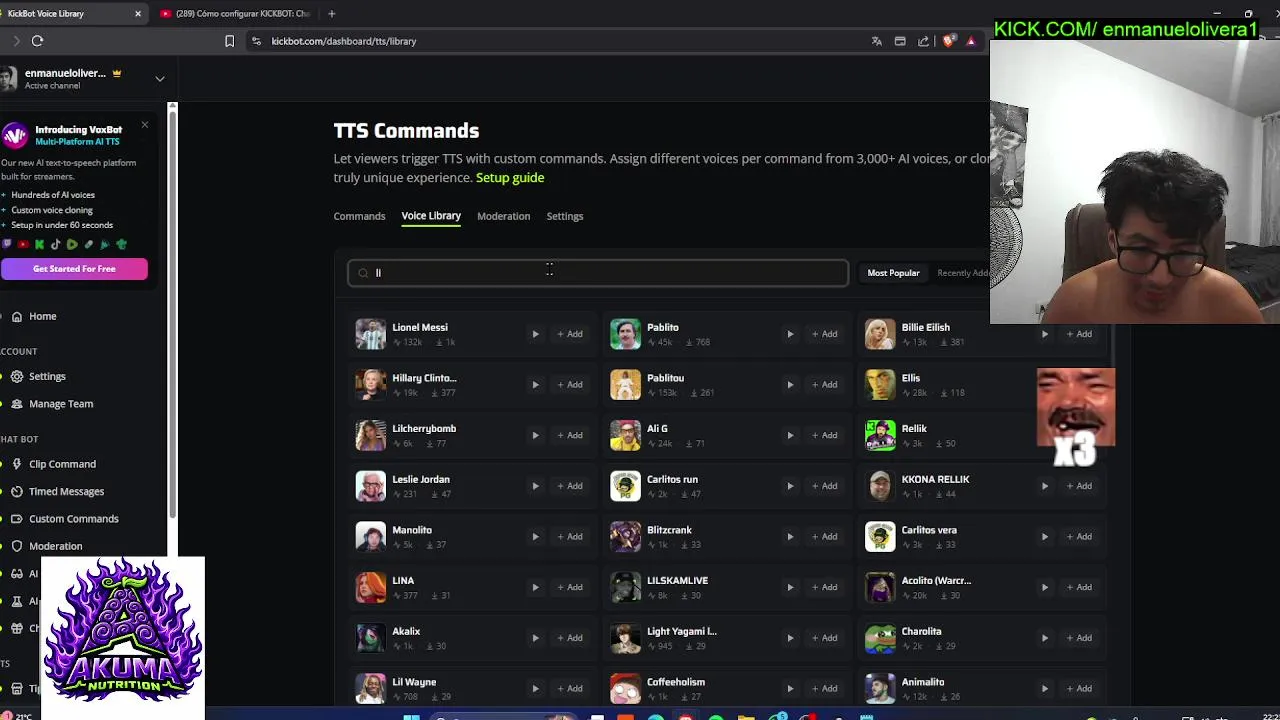Add the Pablitou voice
This screenshot has width=1280, height=720.
(825, 385)
